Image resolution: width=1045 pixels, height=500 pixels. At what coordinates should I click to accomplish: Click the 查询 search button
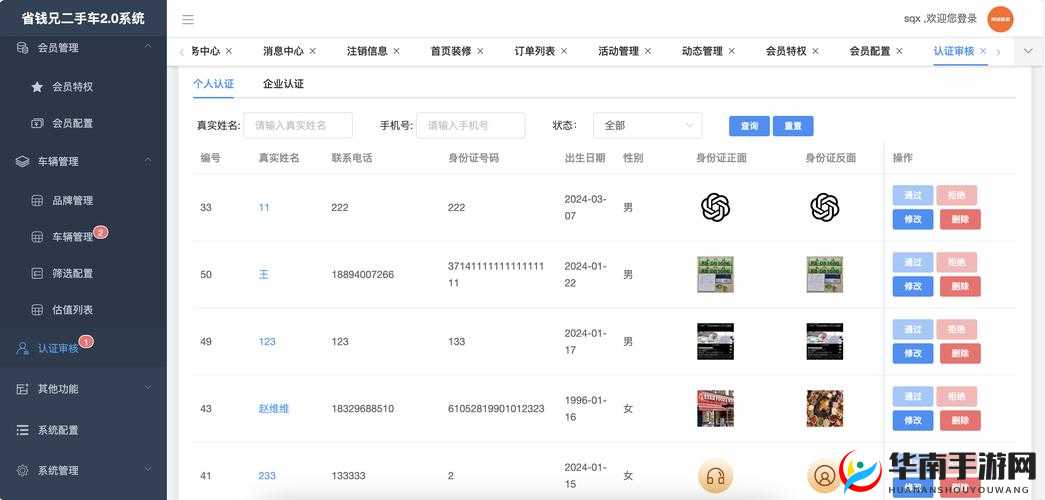[x=749, y=126]
